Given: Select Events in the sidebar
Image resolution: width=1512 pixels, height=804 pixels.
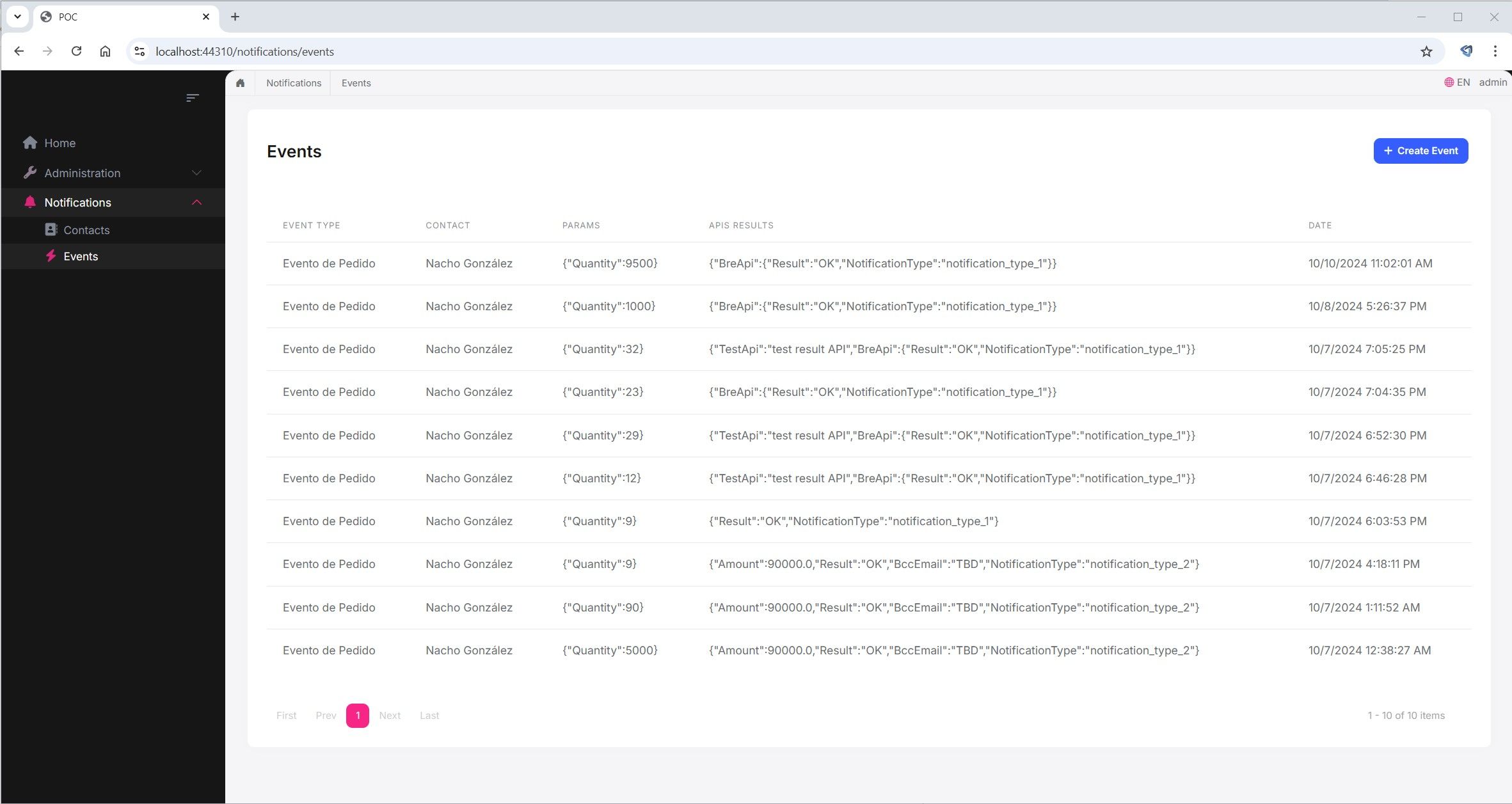Looking at the screenshot, I should tap(81, 256).
